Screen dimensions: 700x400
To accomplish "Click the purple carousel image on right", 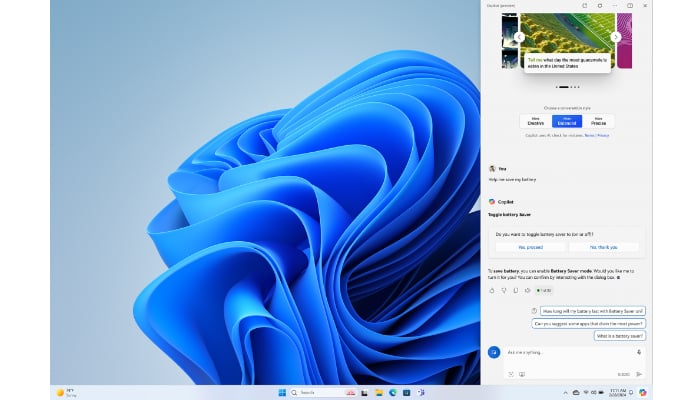I will pyautogui.click(x=625, y=41).
